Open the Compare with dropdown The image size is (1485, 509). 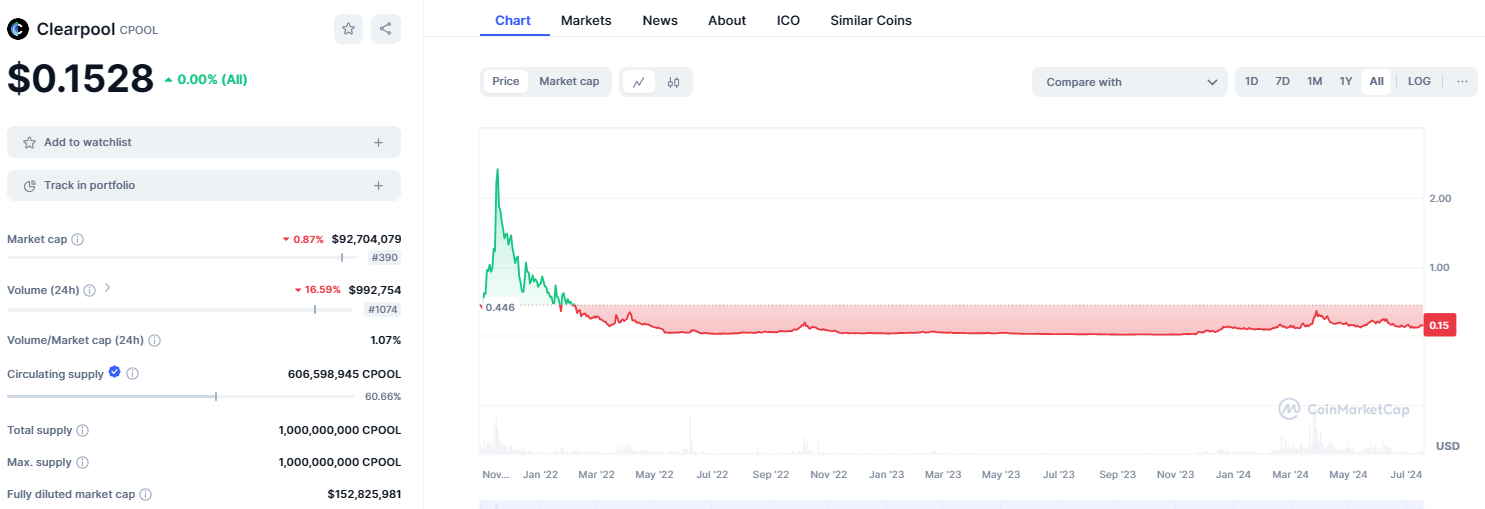click(x=1130, y=82)
